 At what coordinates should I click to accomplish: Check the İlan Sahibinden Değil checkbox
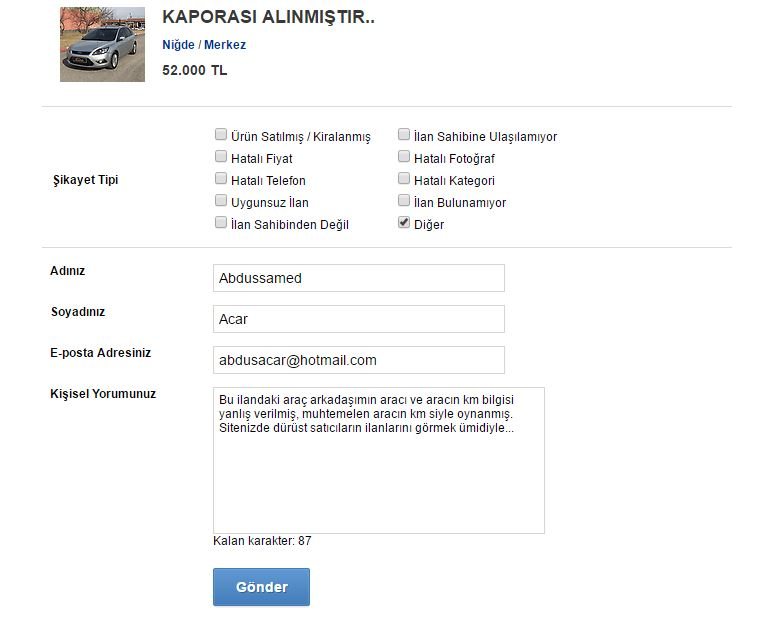coord(220,222)
